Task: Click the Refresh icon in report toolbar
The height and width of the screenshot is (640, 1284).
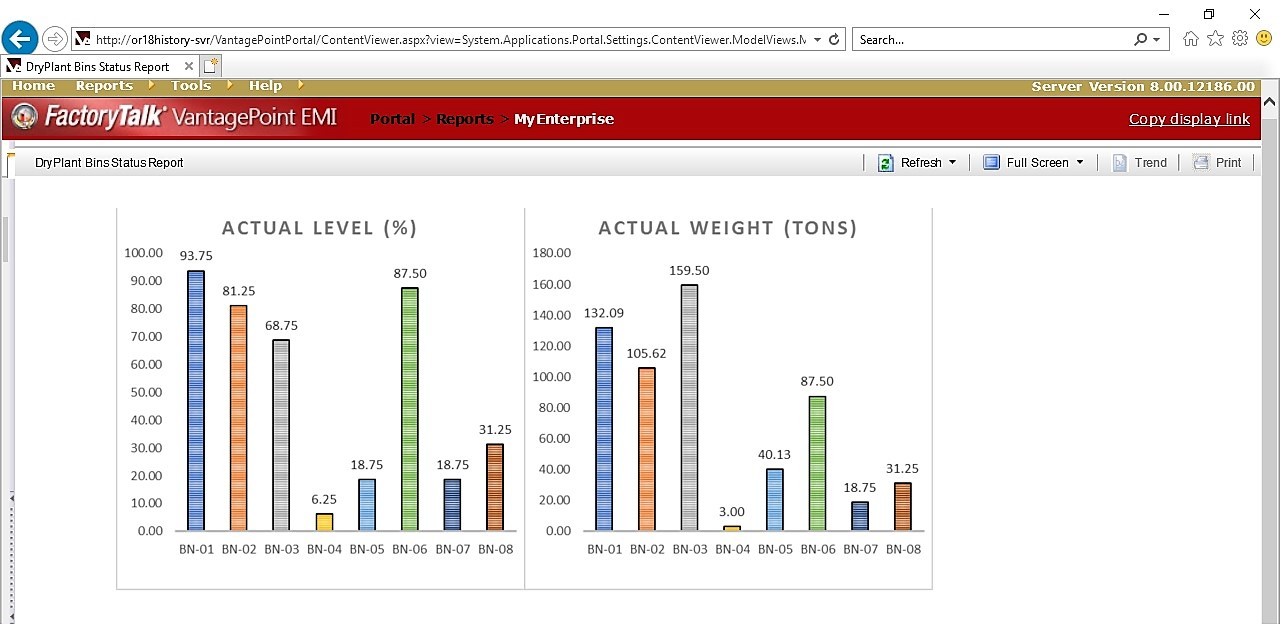Action: tap(885, 163)
